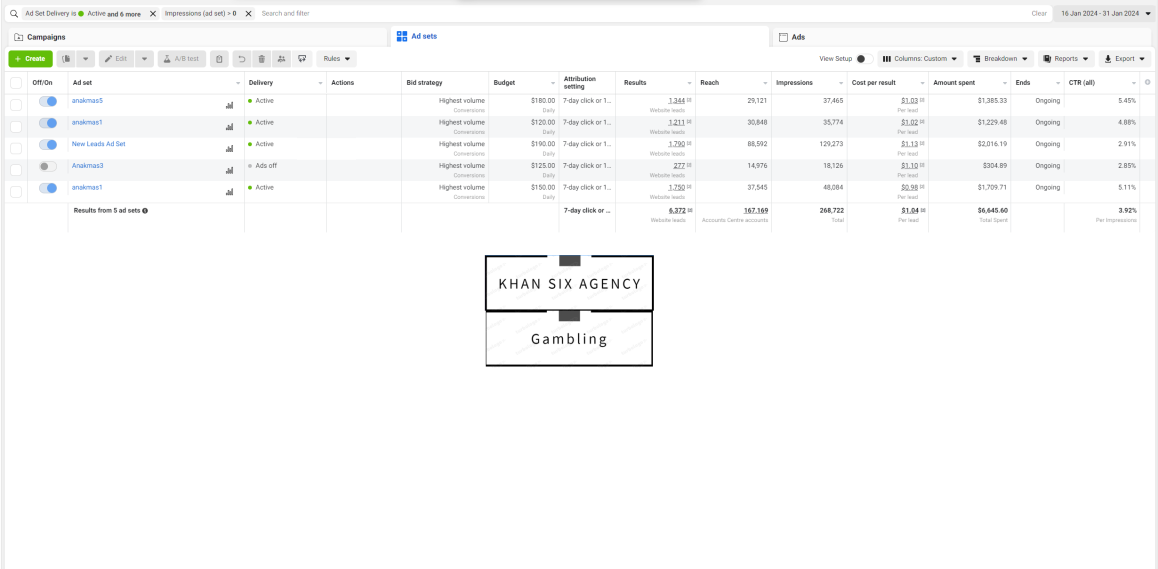Open the date range 16 Jan - 31 Jan picker
The image size is (1158, 569).
[x=1106, y=13]
